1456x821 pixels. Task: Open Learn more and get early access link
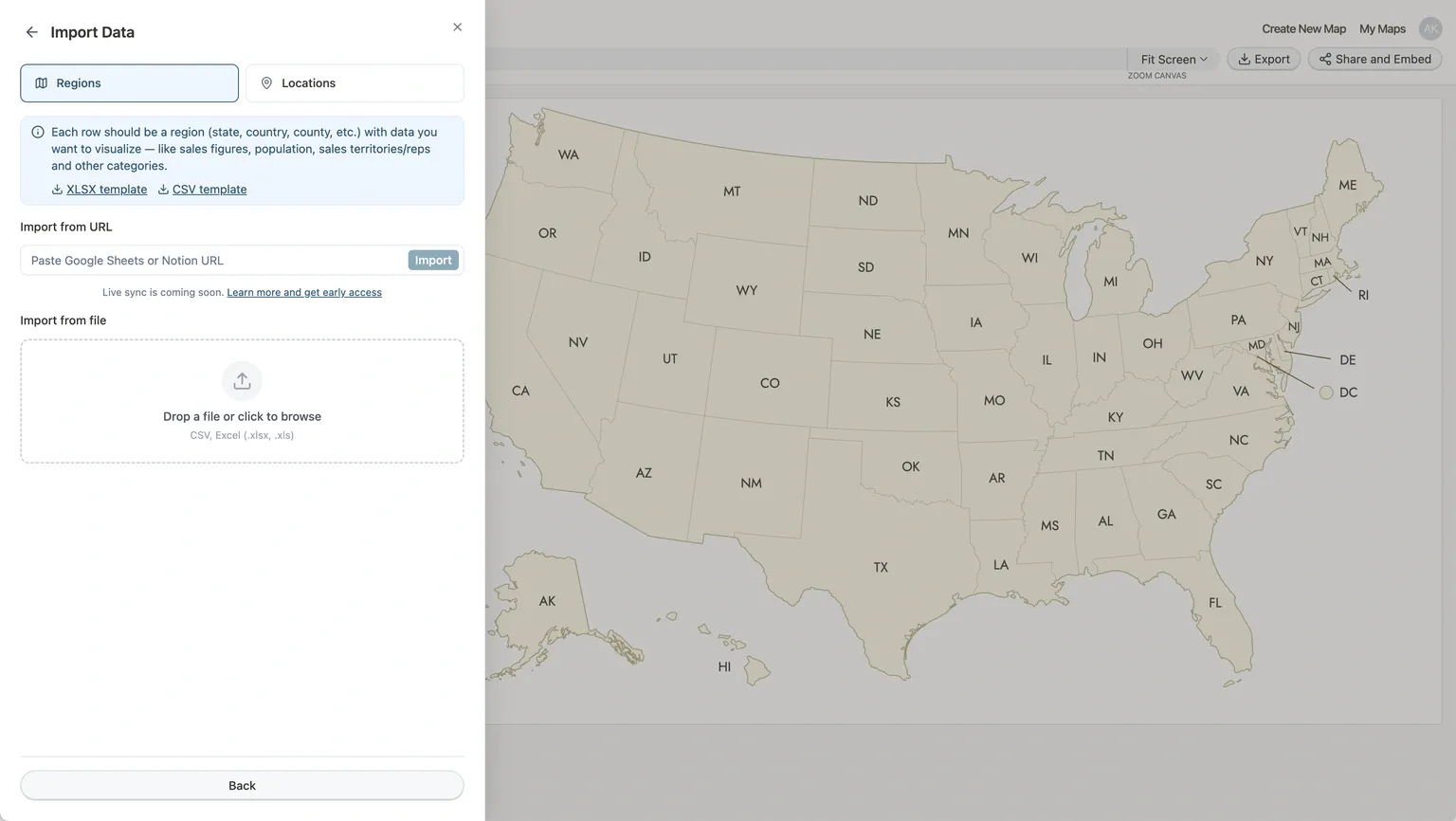coord(304,293)
